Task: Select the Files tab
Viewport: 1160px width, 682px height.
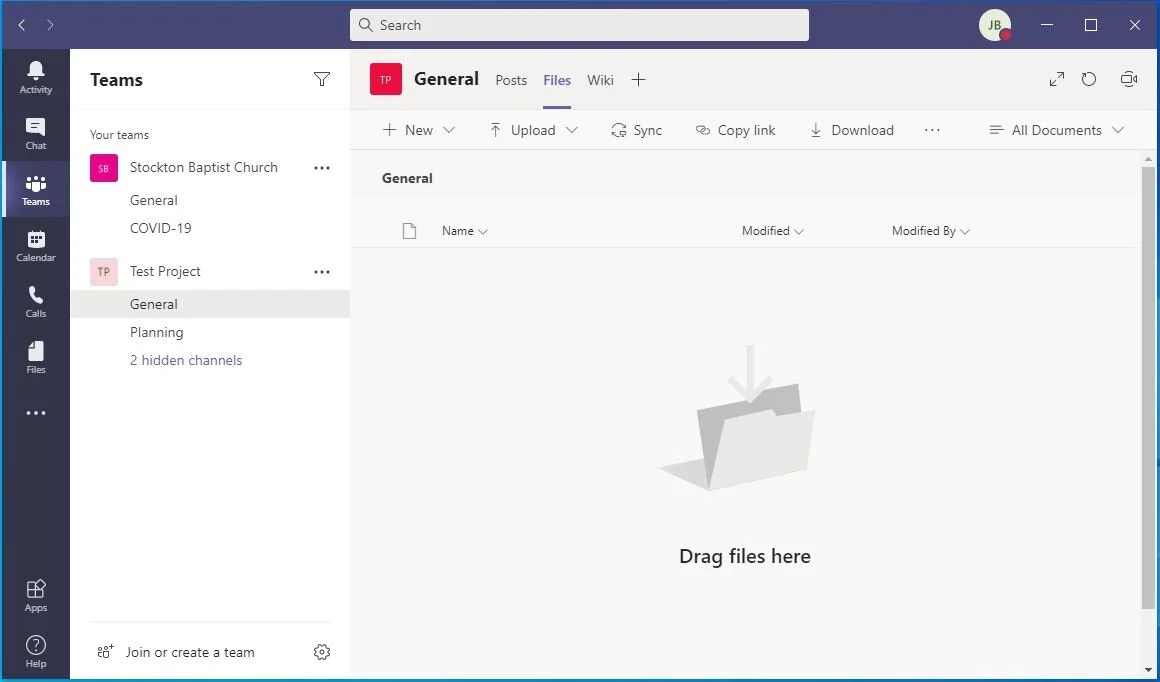Action: pos(557,80)
